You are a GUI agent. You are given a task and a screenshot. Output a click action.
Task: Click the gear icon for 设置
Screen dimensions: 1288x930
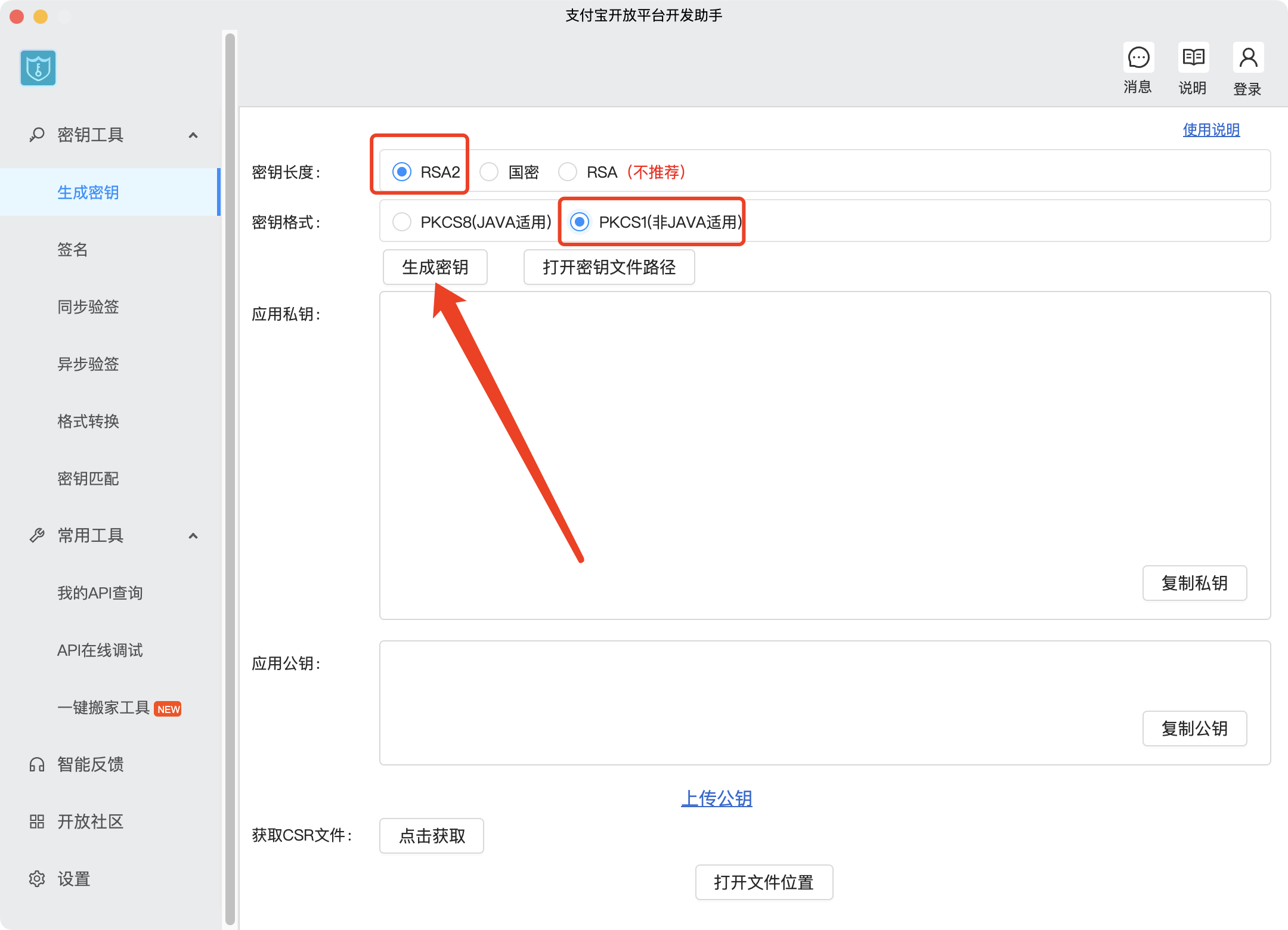37,879
